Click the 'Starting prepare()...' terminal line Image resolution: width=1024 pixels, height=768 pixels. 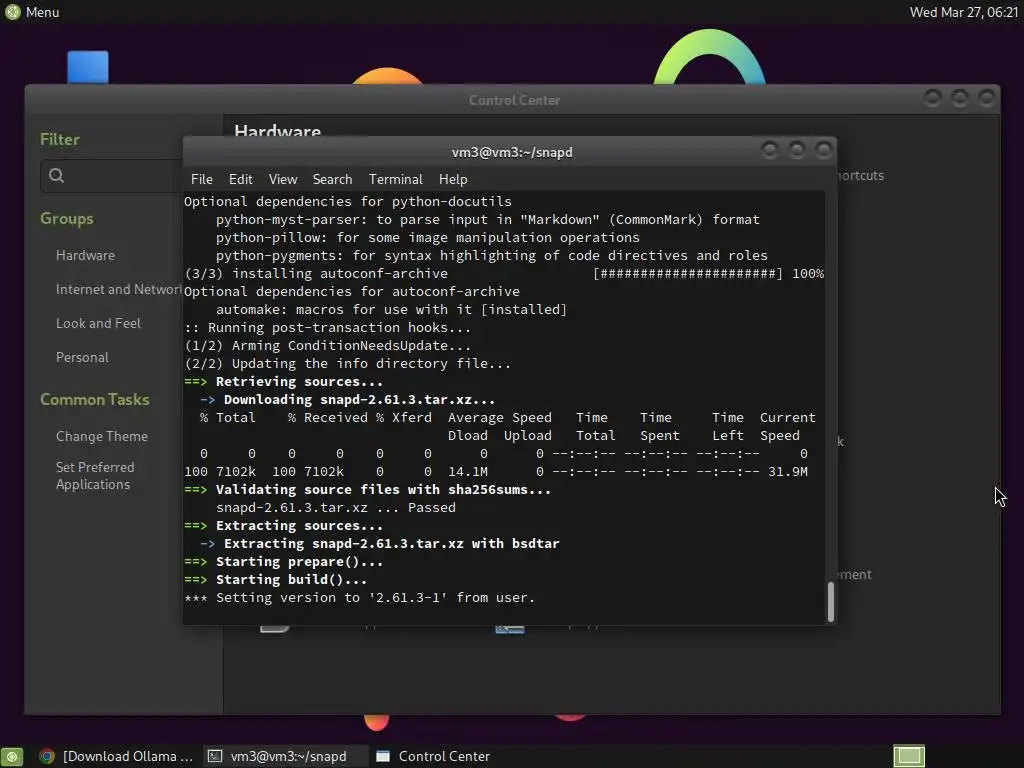tap(283, 562)
